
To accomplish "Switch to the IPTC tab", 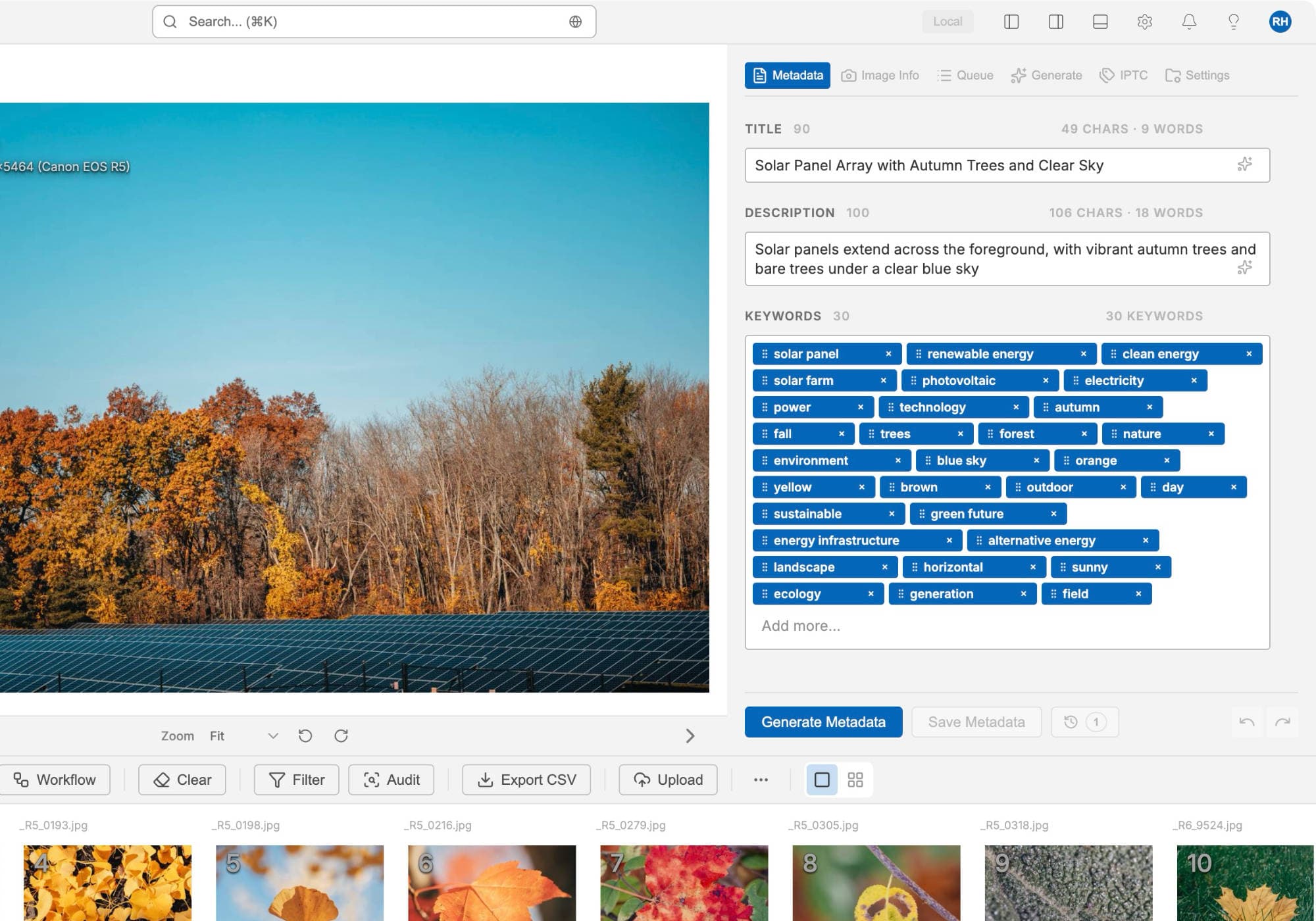I will coord(1124,76).
